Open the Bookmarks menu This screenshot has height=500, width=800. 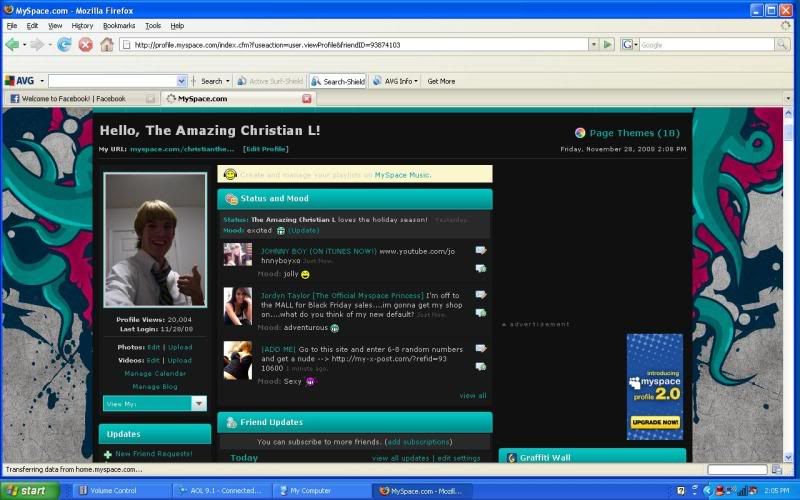point(119,26)
